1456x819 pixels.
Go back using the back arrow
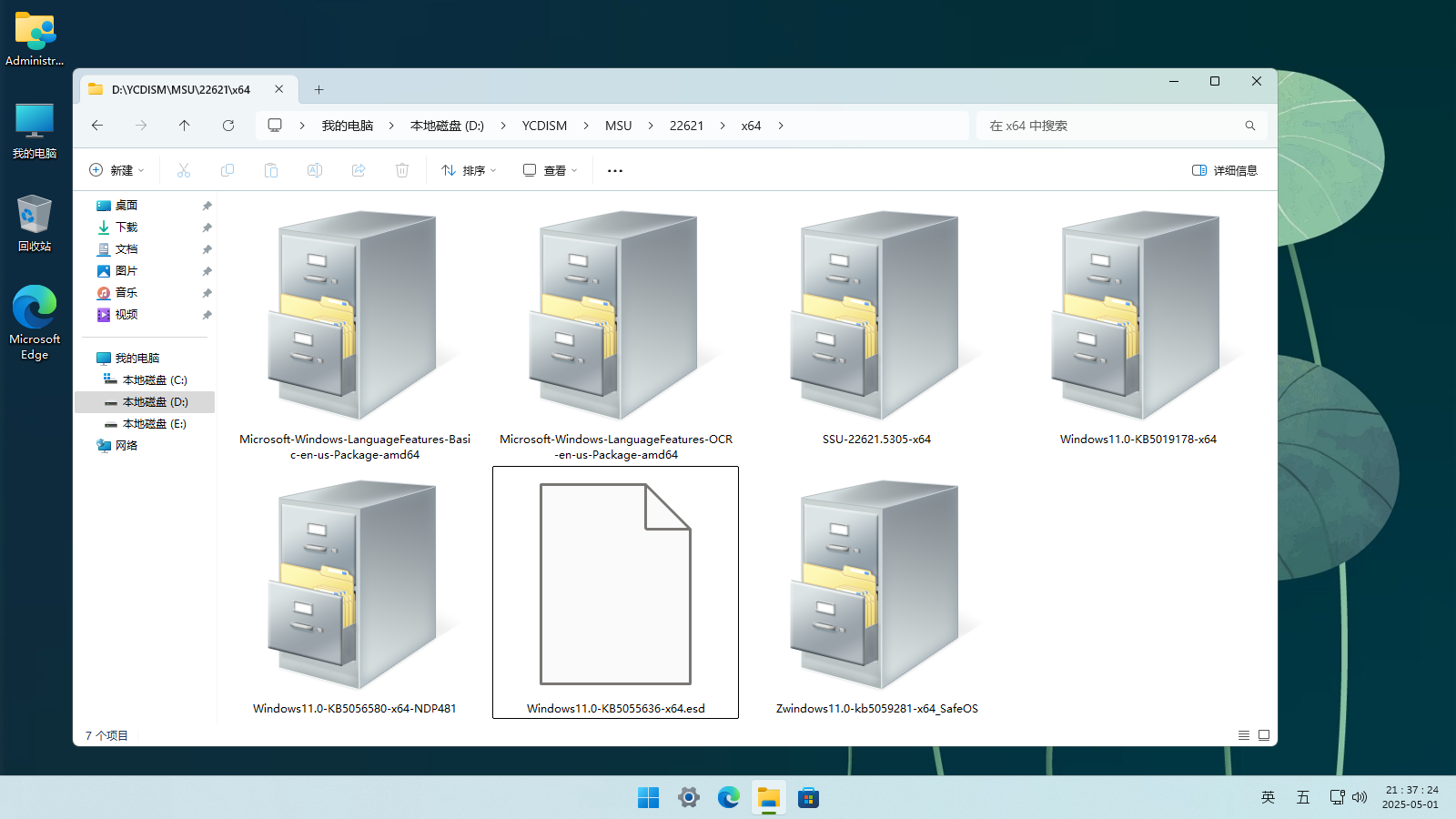tap(97, 126)
